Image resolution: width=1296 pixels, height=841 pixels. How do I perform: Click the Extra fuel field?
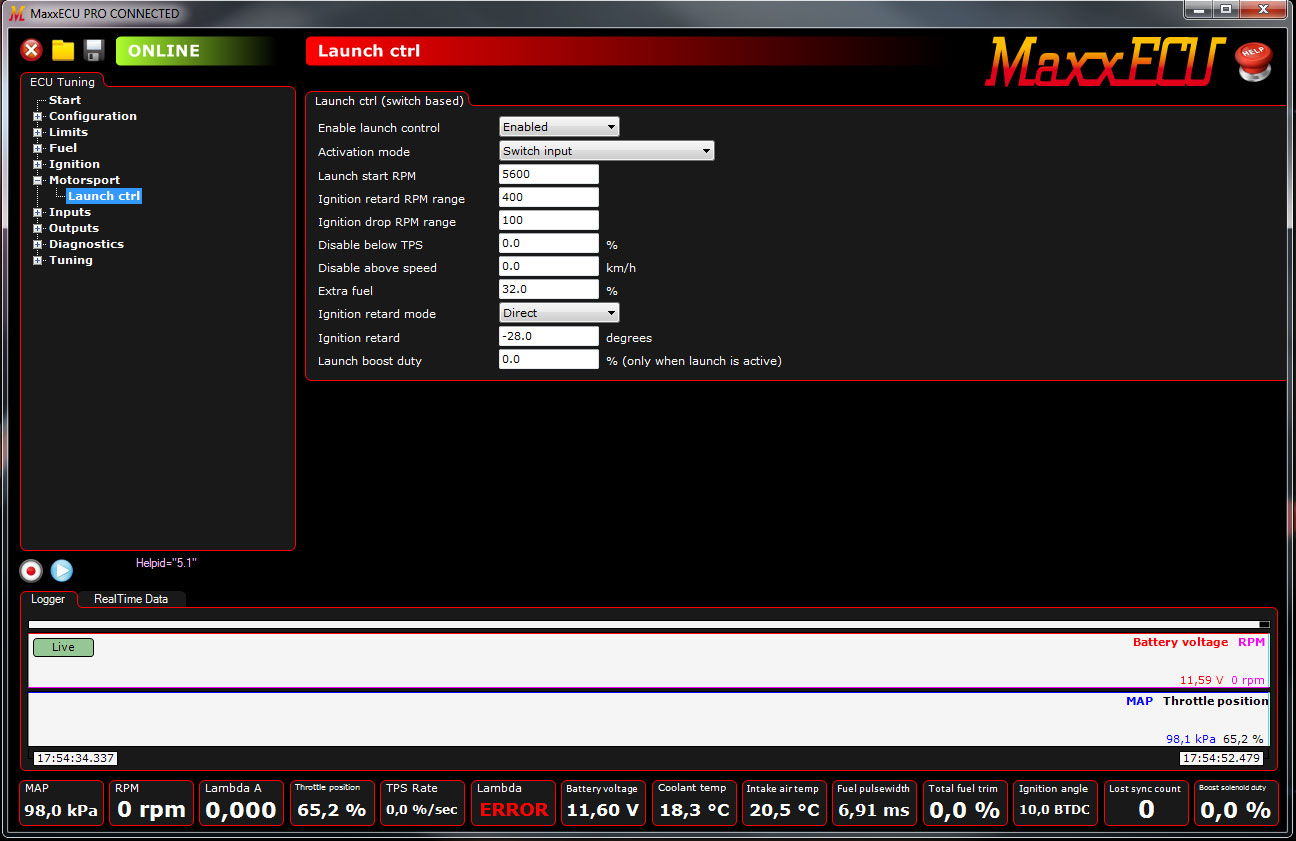pos(549,289)
